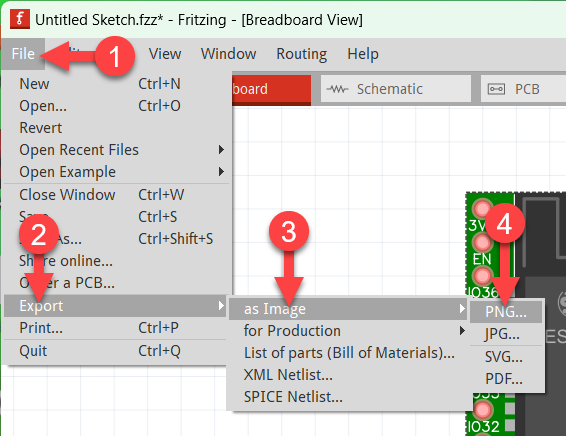Export image as SVG...
The image size is (566, 436).
point(506,357)
